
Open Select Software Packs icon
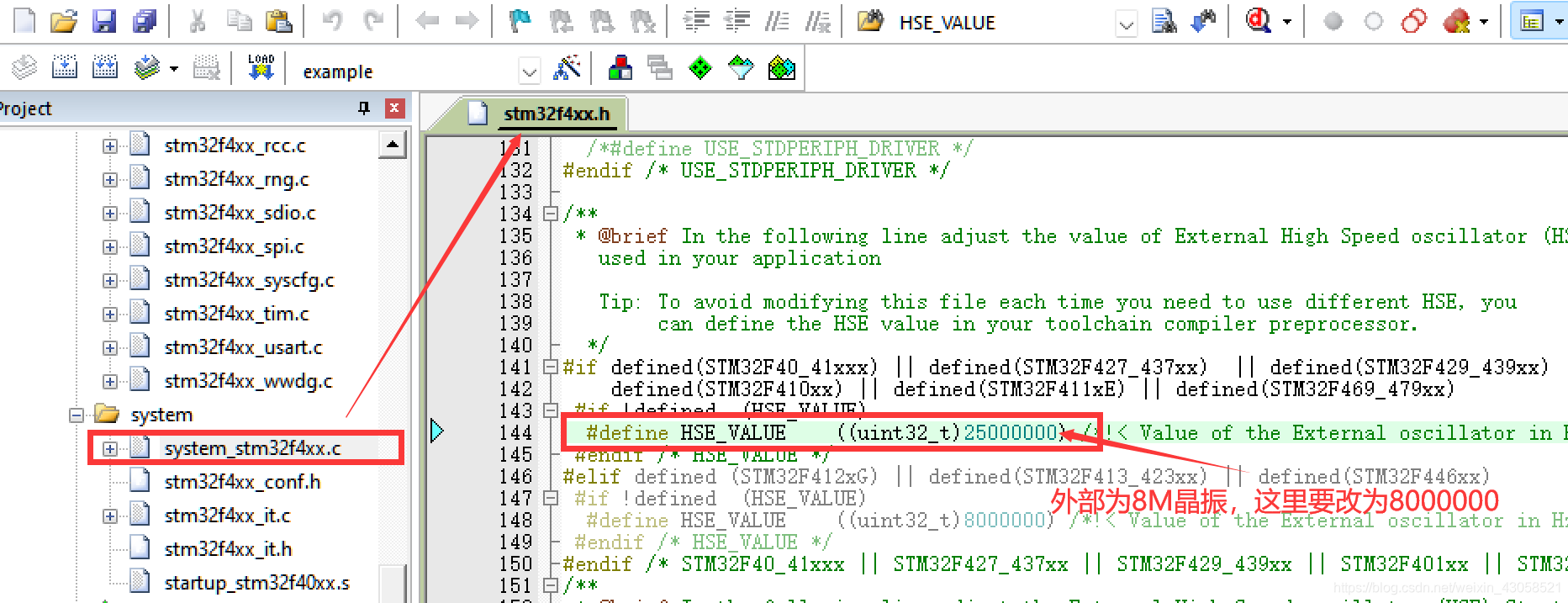pos(741,67)
